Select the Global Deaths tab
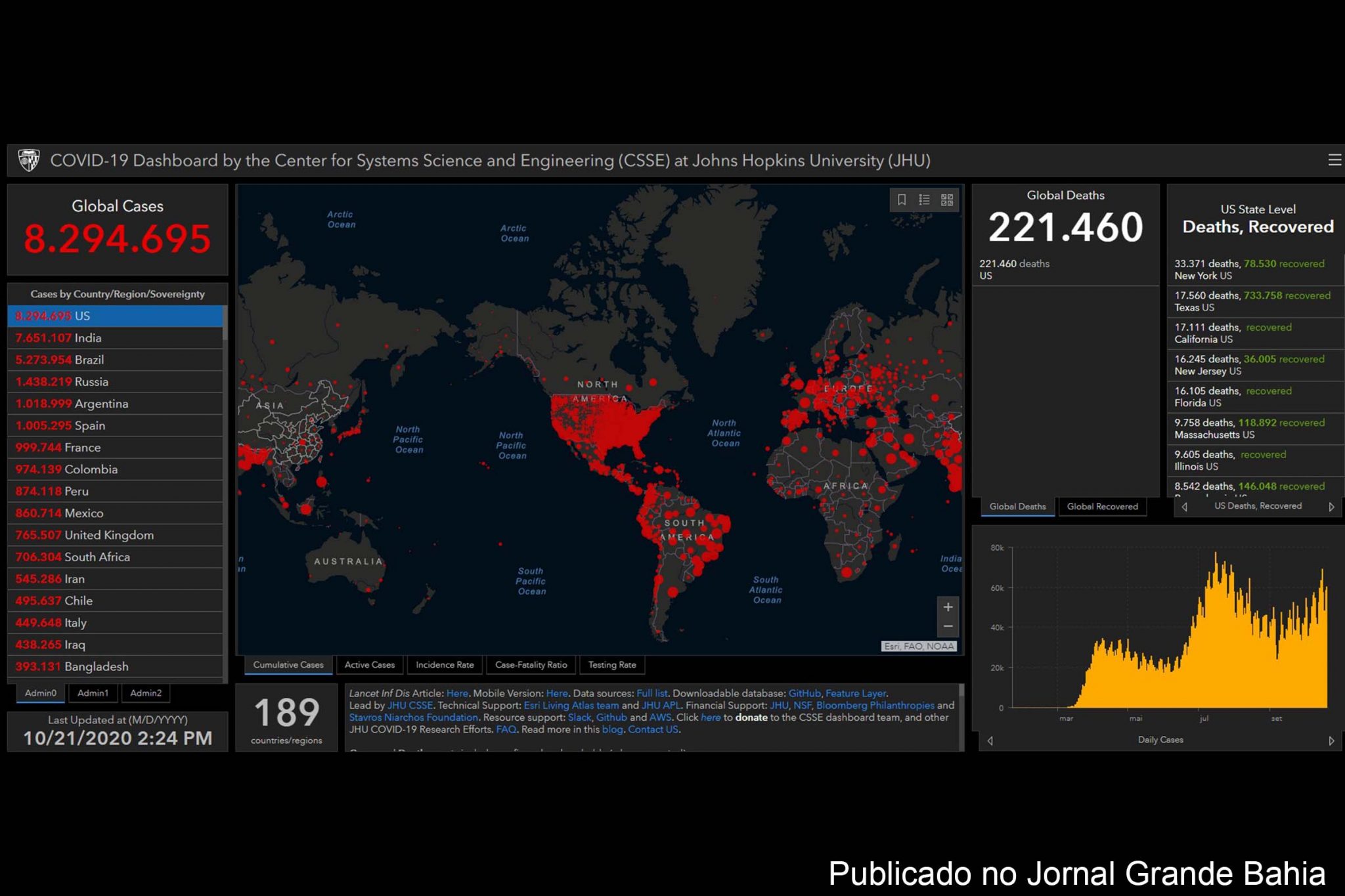The width and height of the screenshot is (1345, 896). 1017,506
